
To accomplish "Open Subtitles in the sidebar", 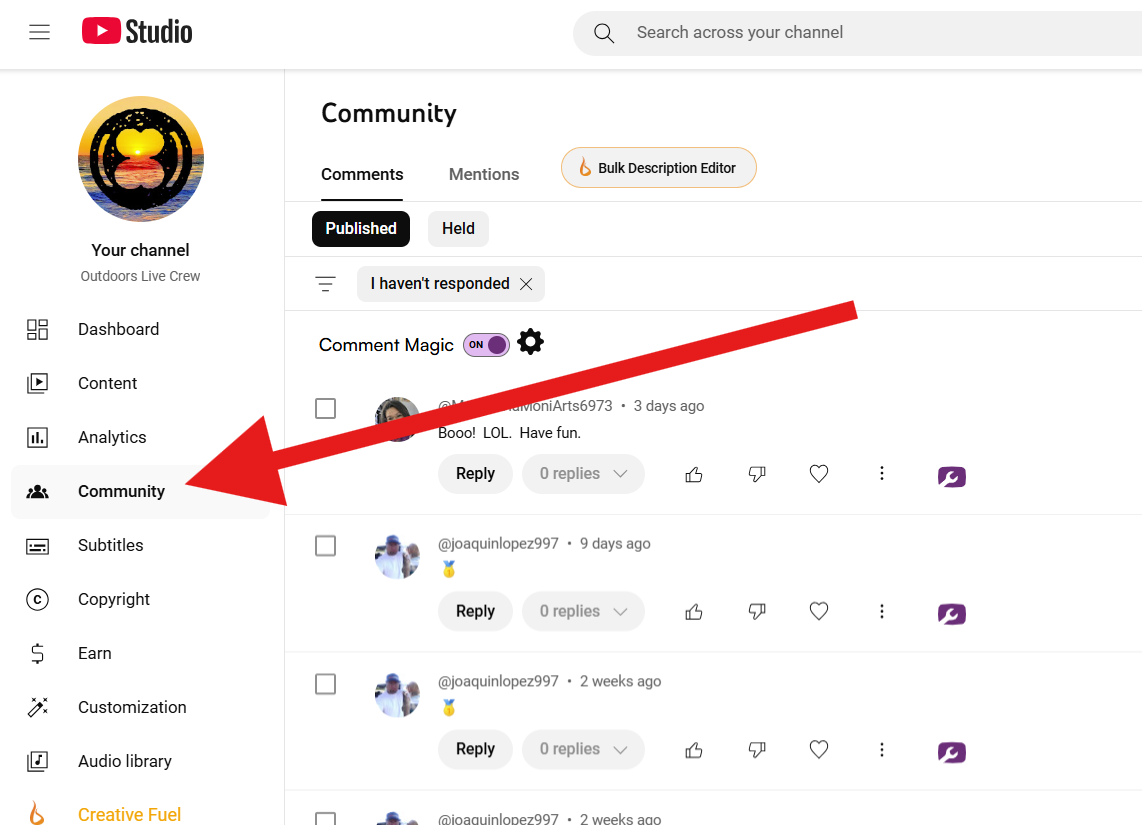I will [x=141, y=545].
